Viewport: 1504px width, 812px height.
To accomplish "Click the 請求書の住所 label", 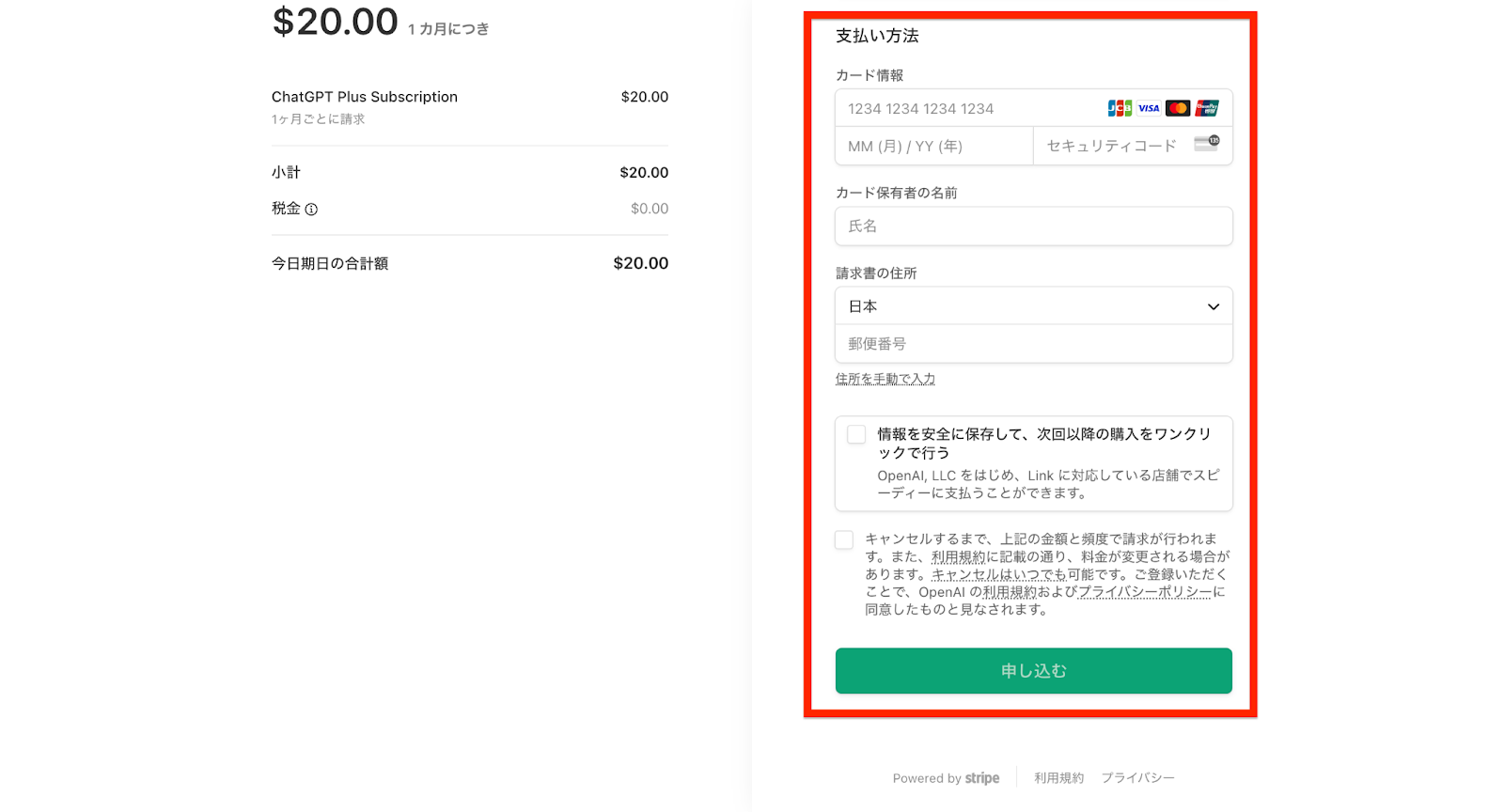I will (876, 273).
